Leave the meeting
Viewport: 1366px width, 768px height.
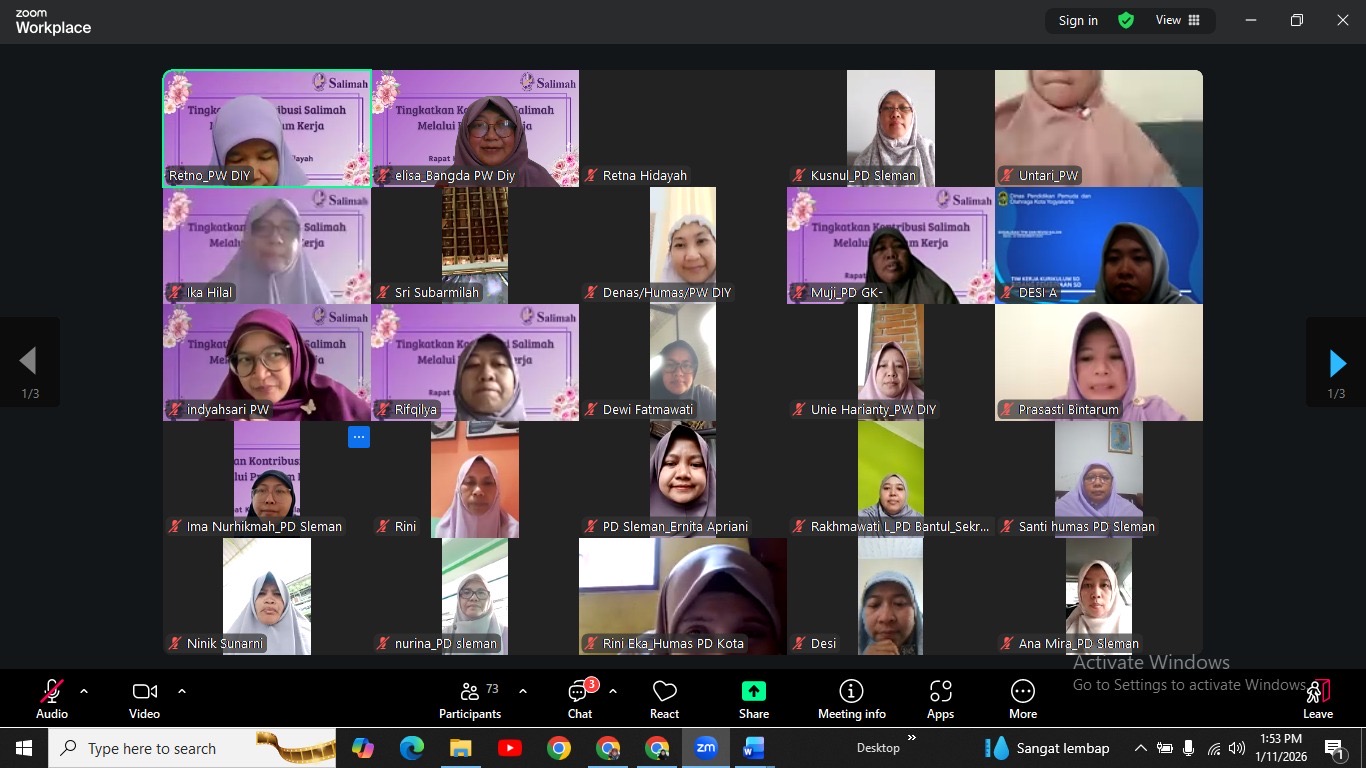1317,699
